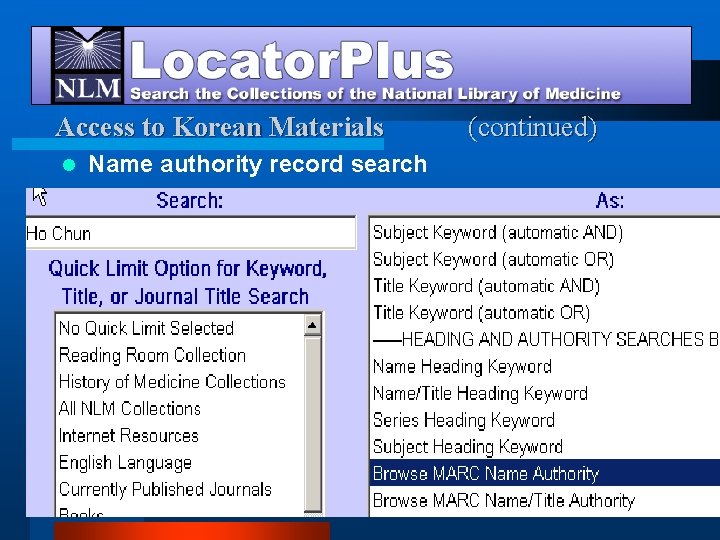The height and width of the screenshot is (540, 720).
Task: Select Title Keyword (automatic AND) option
Action: coord(545,286)
